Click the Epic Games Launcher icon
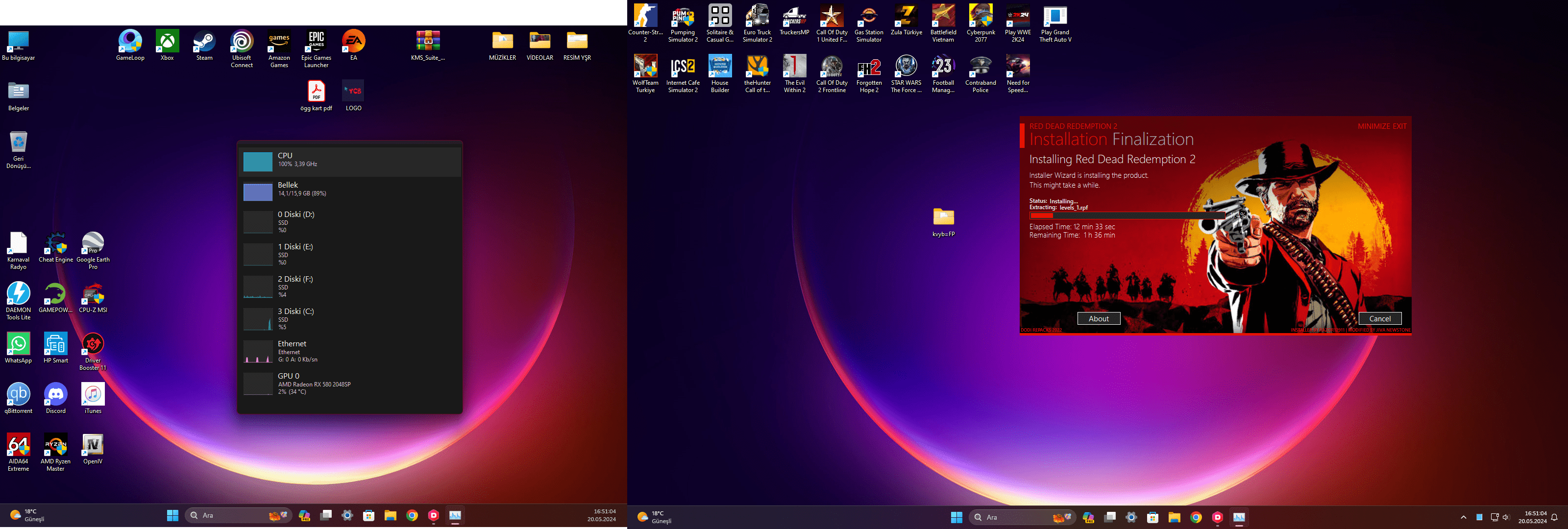 [316, 48]
